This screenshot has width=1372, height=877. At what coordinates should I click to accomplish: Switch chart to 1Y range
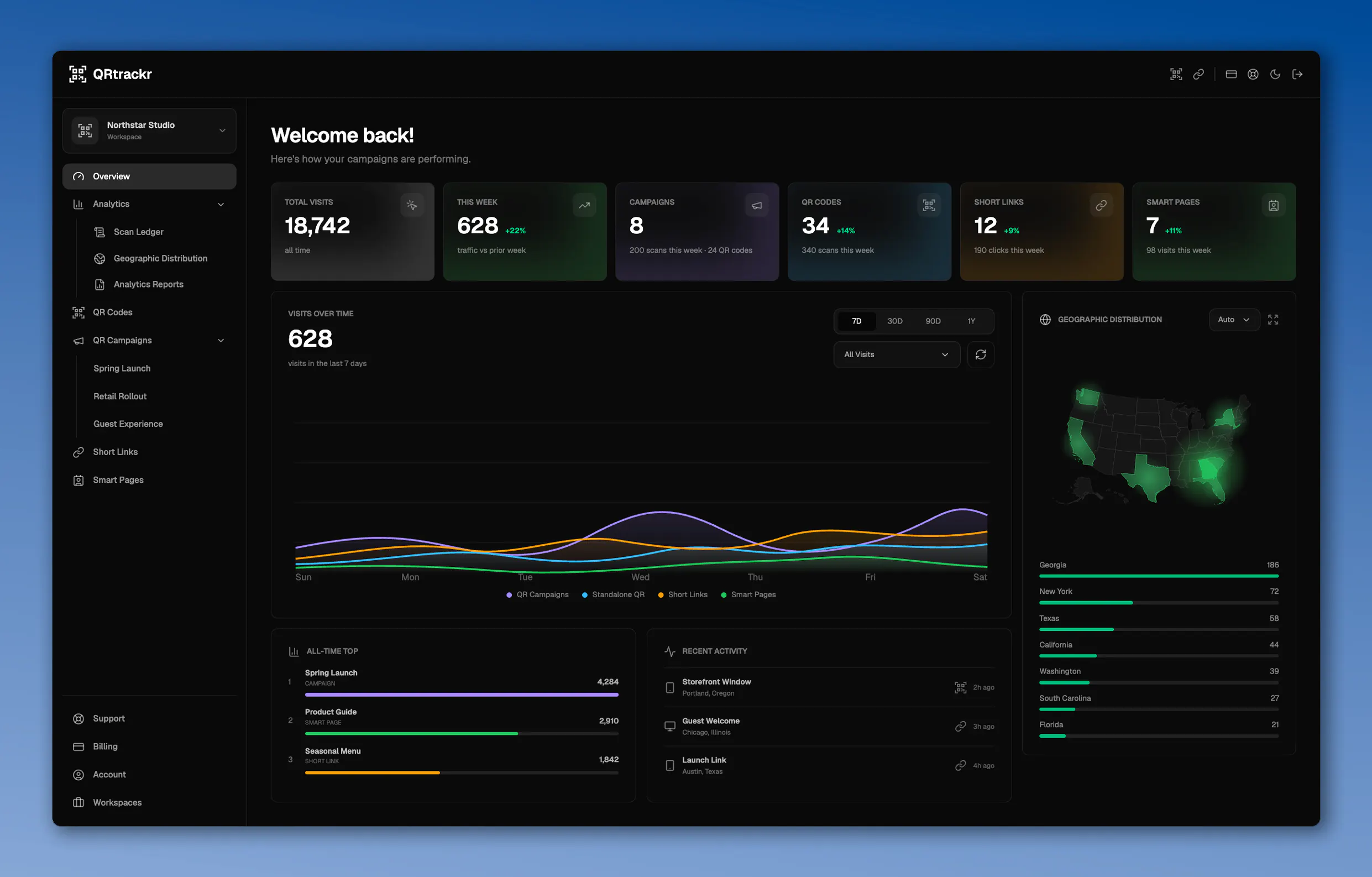[971, 321]
